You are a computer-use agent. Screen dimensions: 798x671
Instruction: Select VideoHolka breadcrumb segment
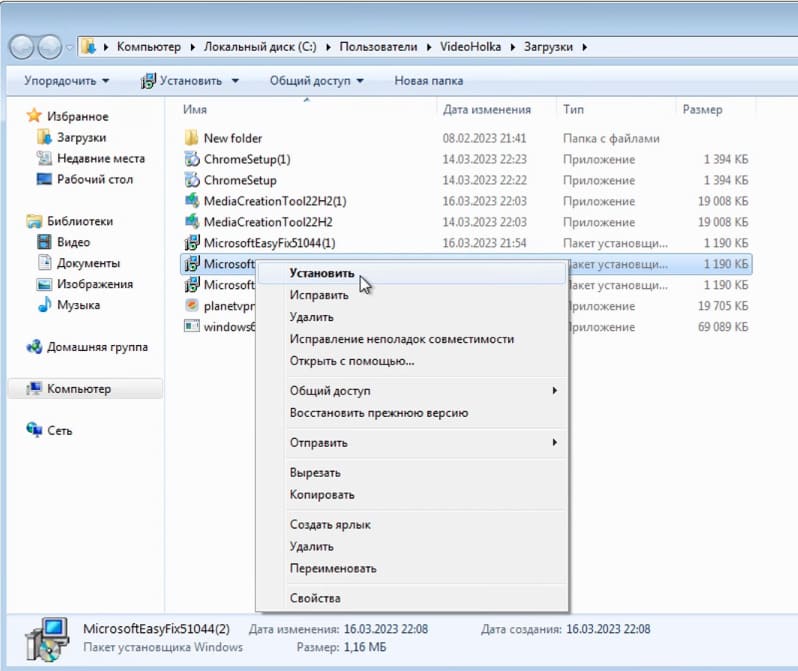(470, 47)
